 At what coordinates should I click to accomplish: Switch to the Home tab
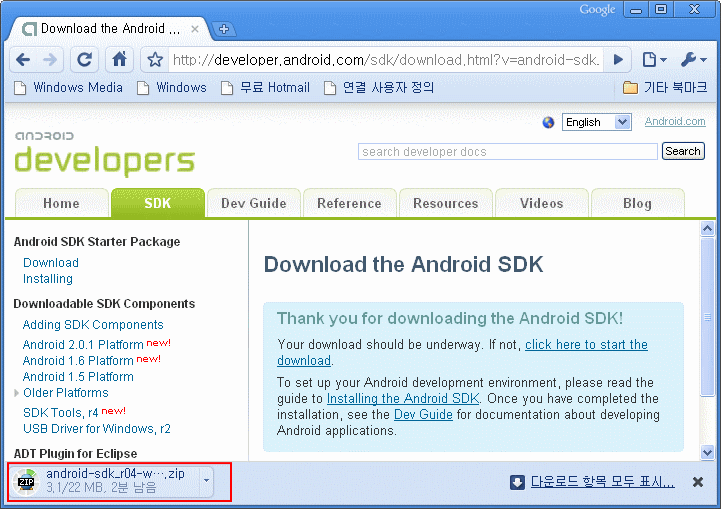pos(62,203)
